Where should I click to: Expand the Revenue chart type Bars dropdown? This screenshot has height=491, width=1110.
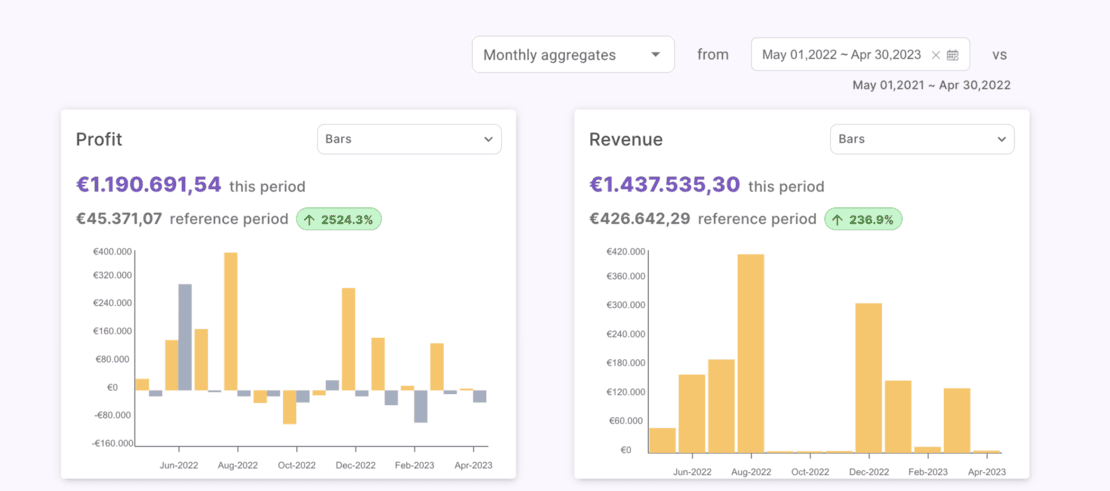(x=921, y=139)
